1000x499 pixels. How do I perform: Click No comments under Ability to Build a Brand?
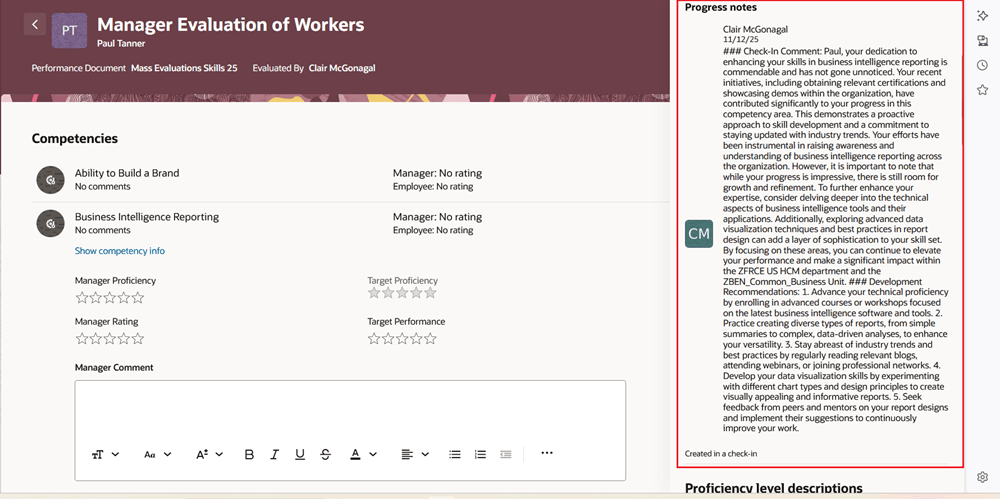click(103, 186)
